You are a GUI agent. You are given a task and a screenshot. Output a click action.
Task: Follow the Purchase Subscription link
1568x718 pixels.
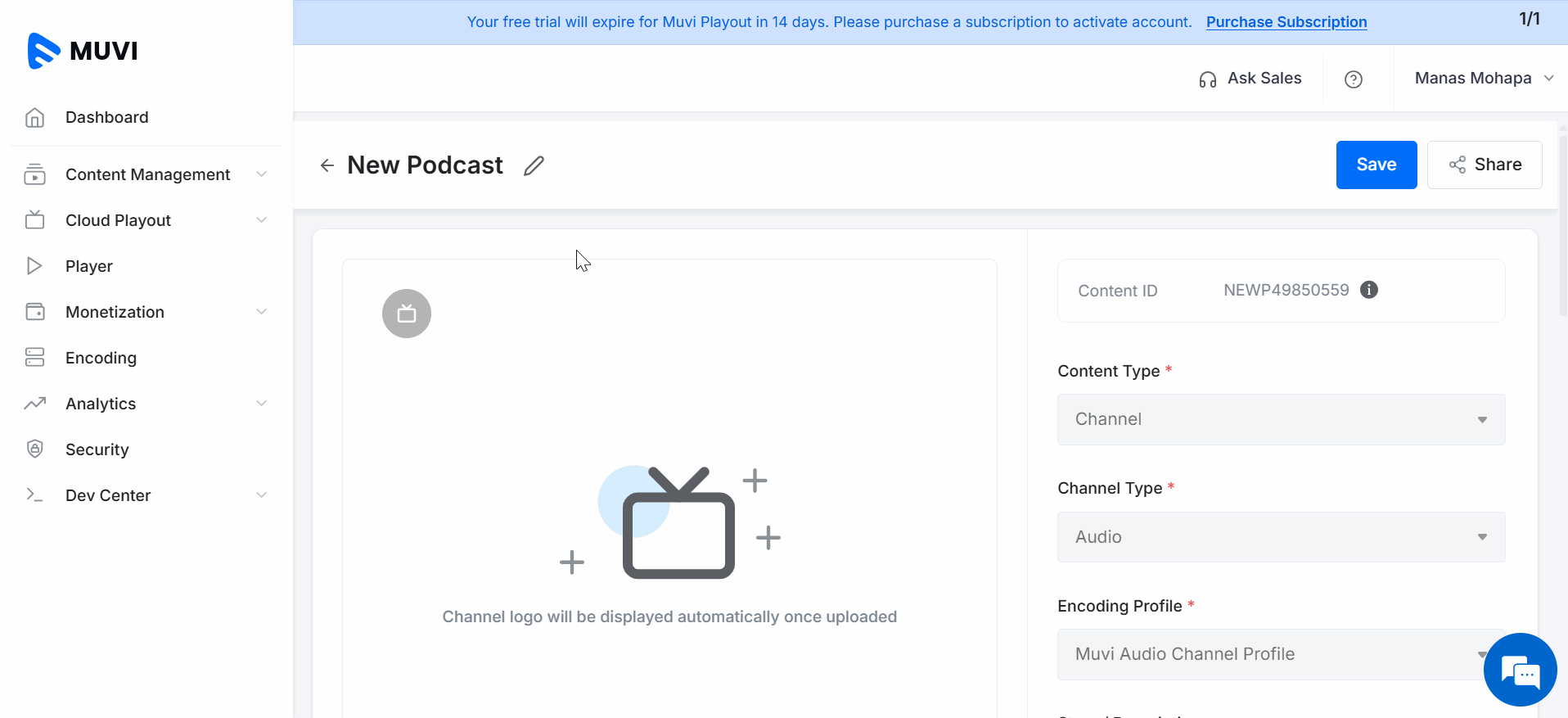[1286, 22]
